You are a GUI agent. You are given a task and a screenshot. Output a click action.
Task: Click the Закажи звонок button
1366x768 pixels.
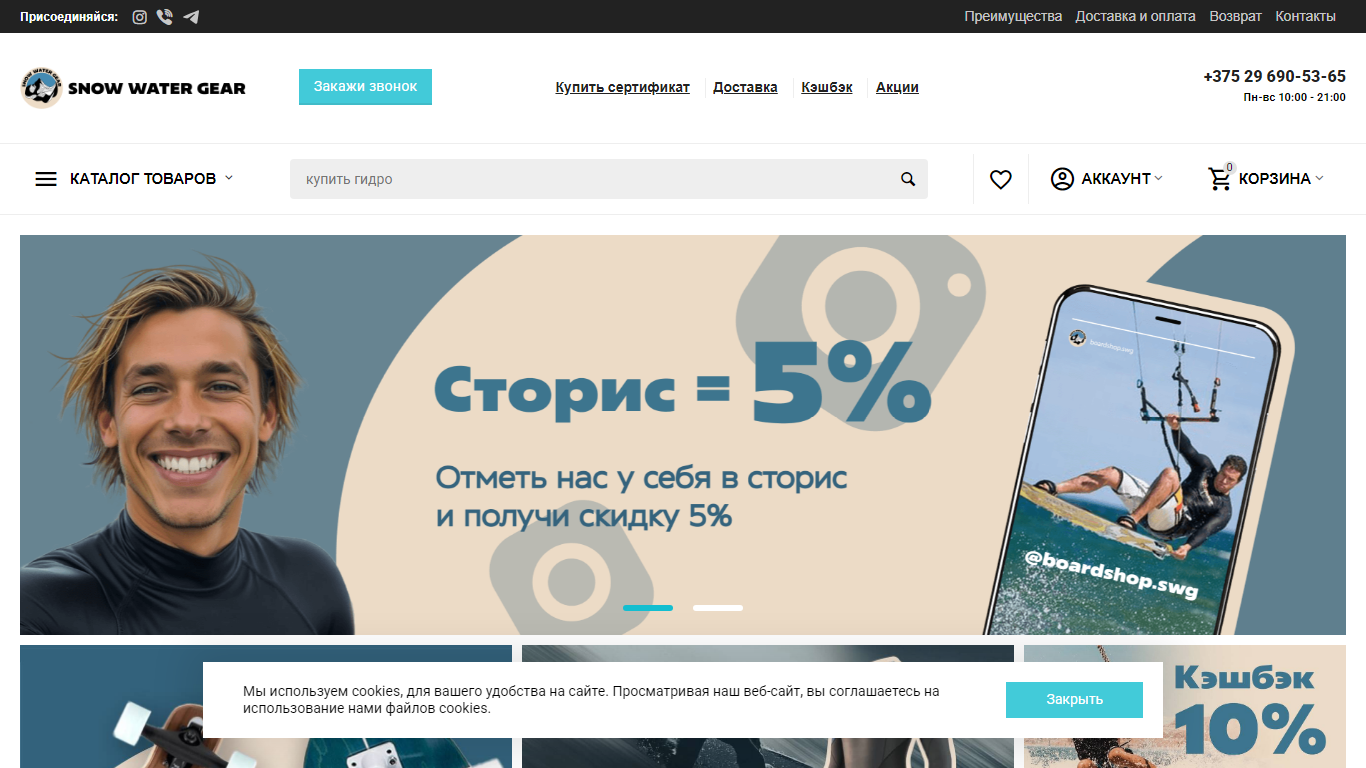click(365, 87)
